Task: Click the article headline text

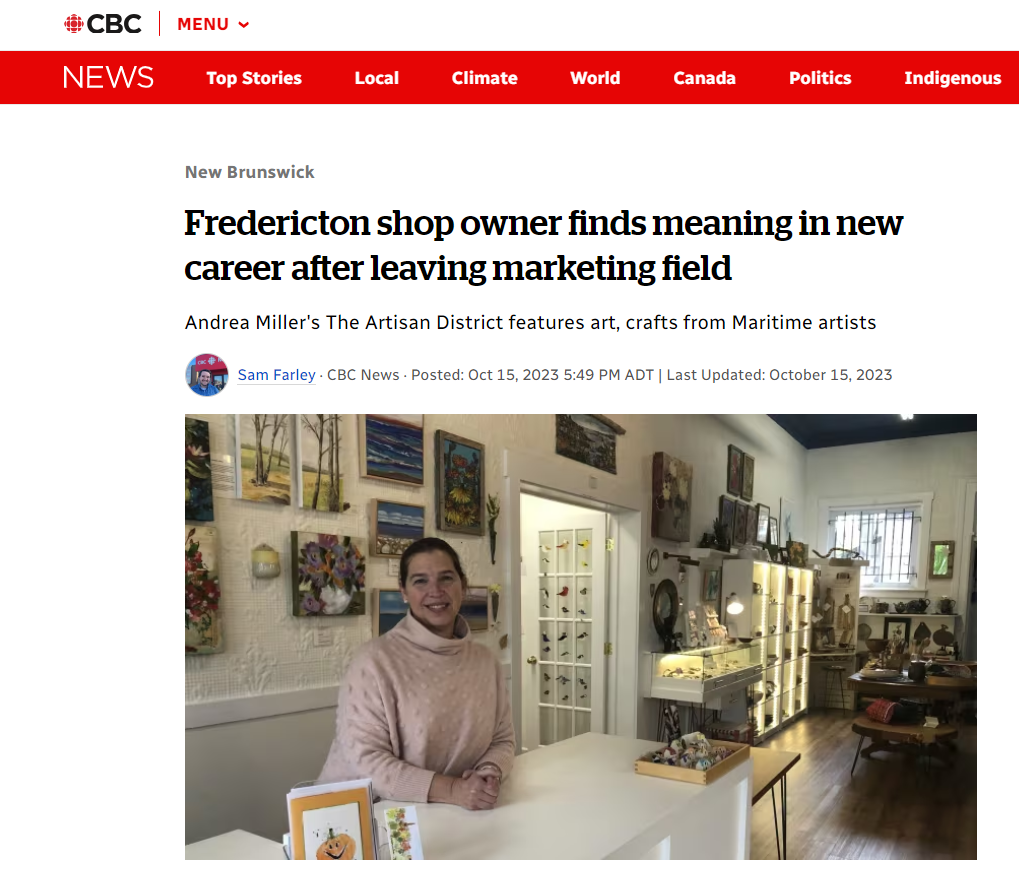Action: pos(543,245)
